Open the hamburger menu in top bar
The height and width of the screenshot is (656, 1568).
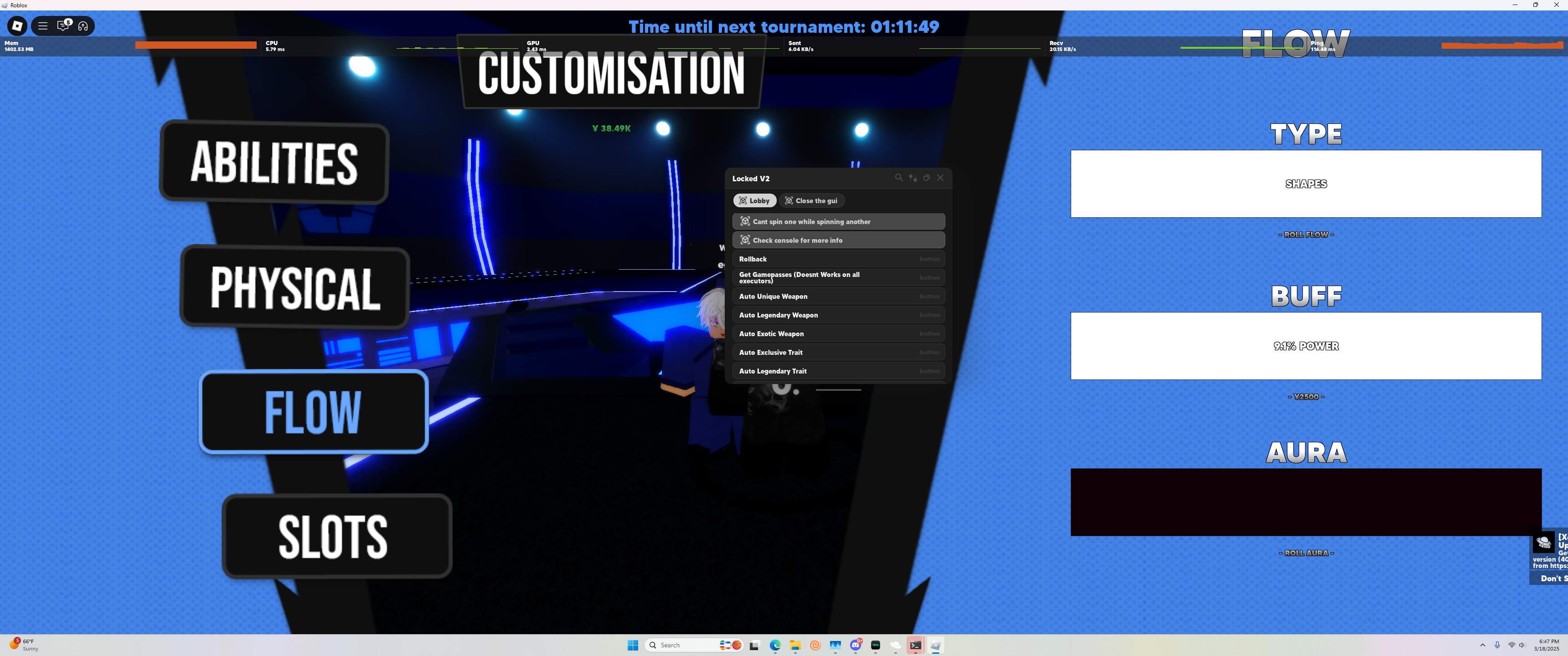pyautogui.click(x=42, y=26)
